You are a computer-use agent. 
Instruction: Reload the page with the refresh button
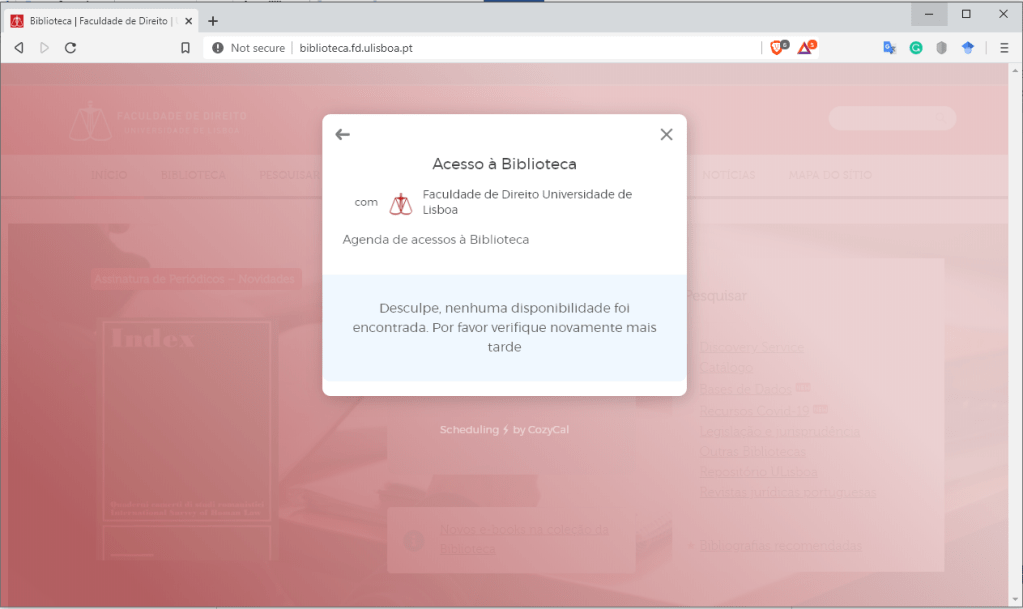pos(70,47)
